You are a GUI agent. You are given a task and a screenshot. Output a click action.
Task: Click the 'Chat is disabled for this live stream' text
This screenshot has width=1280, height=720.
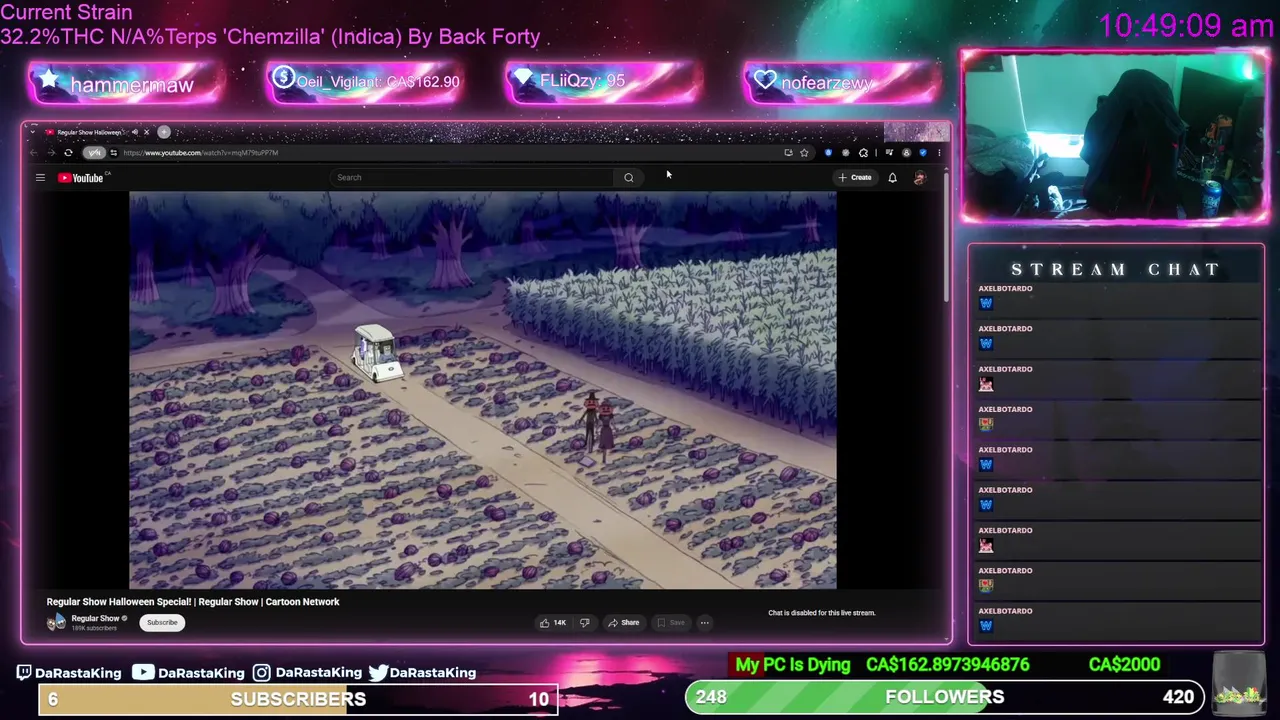click(821, 613)
